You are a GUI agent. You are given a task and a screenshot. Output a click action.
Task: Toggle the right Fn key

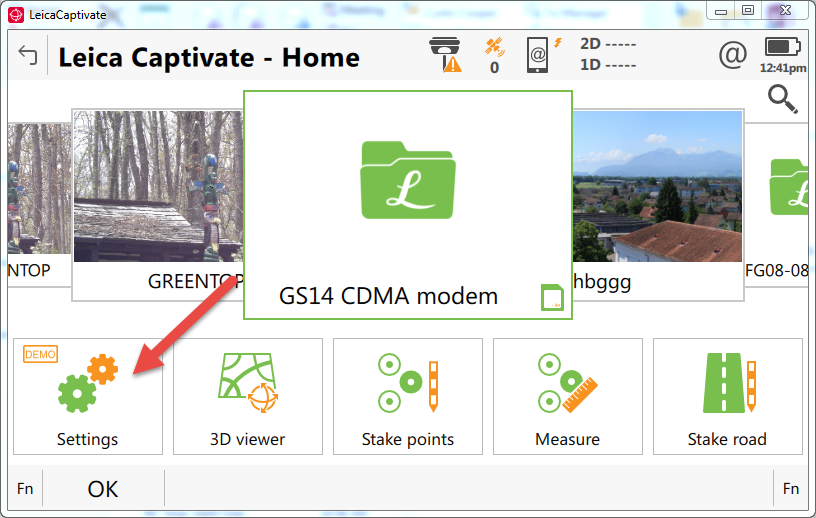click(790, 489)
